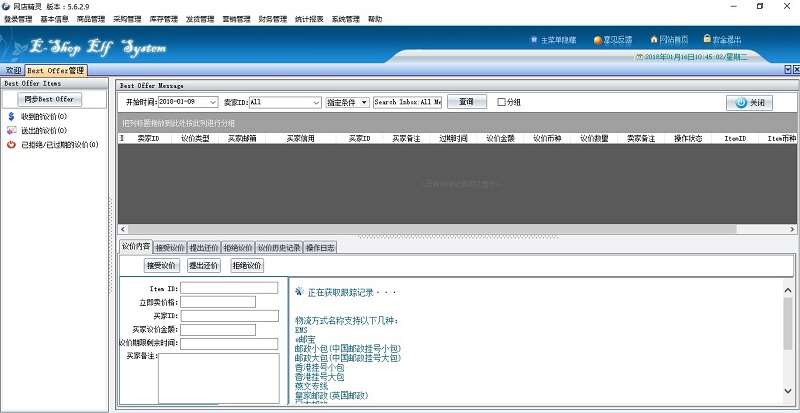
Task: Sort by the 过期时间 column header
Action: pos(454,138)
